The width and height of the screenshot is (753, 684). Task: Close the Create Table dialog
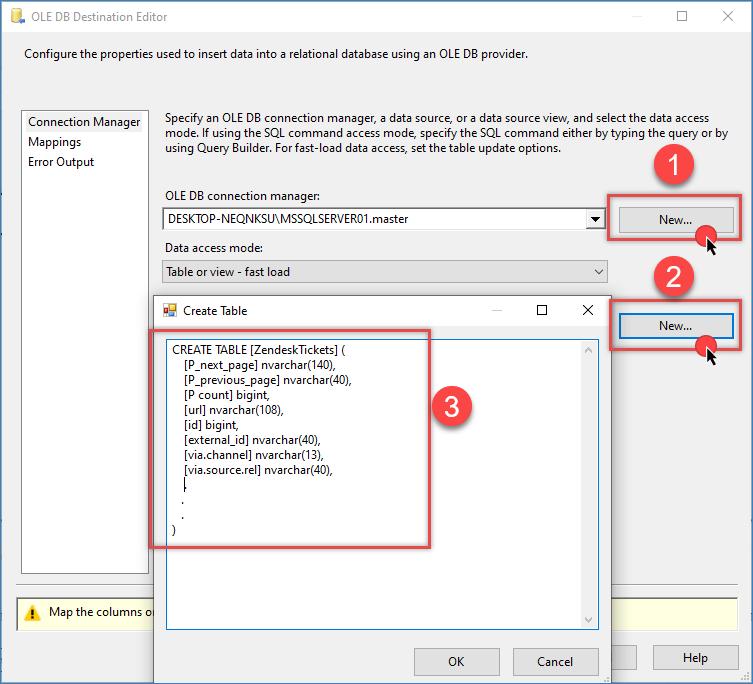(x=588, y=311)
